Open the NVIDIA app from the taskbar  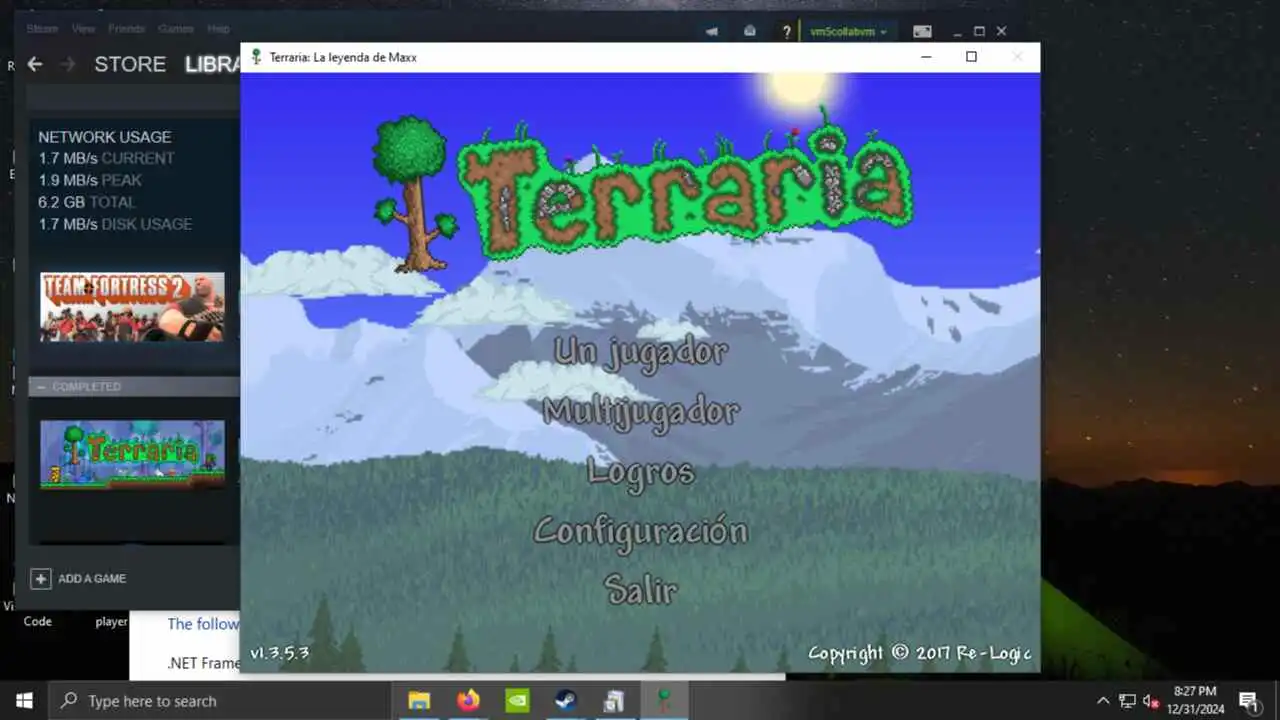(x=517, y=701)
